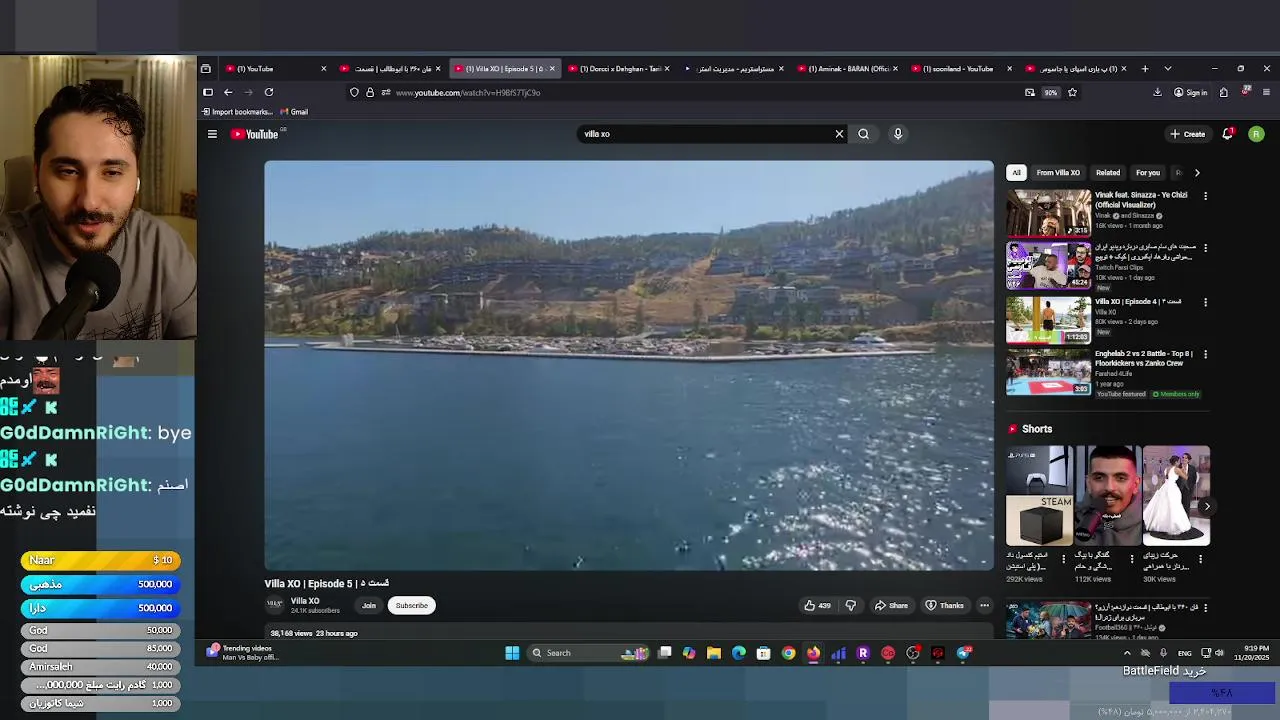Go back with the browser back arrow

pyautogui.click(x=228, y=92)
